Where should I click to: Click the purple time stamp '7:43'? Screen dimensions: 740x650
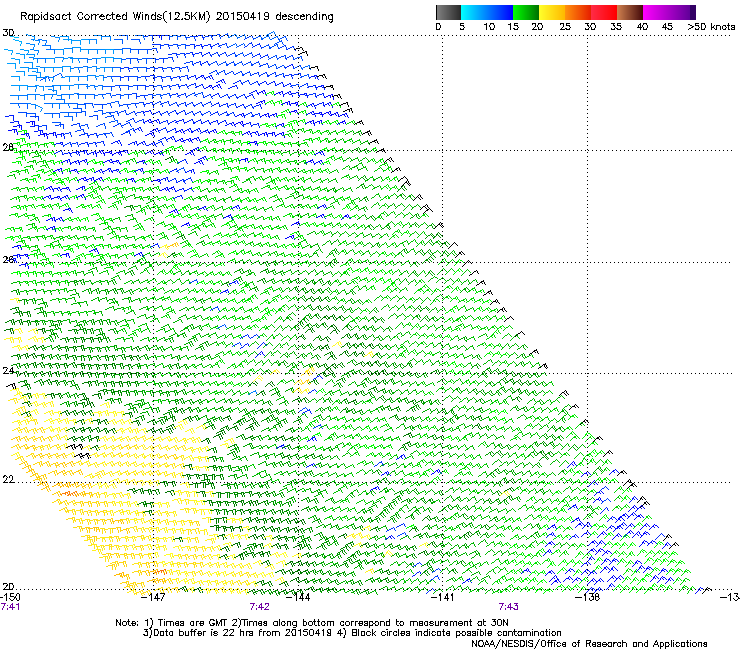(508, 607)
